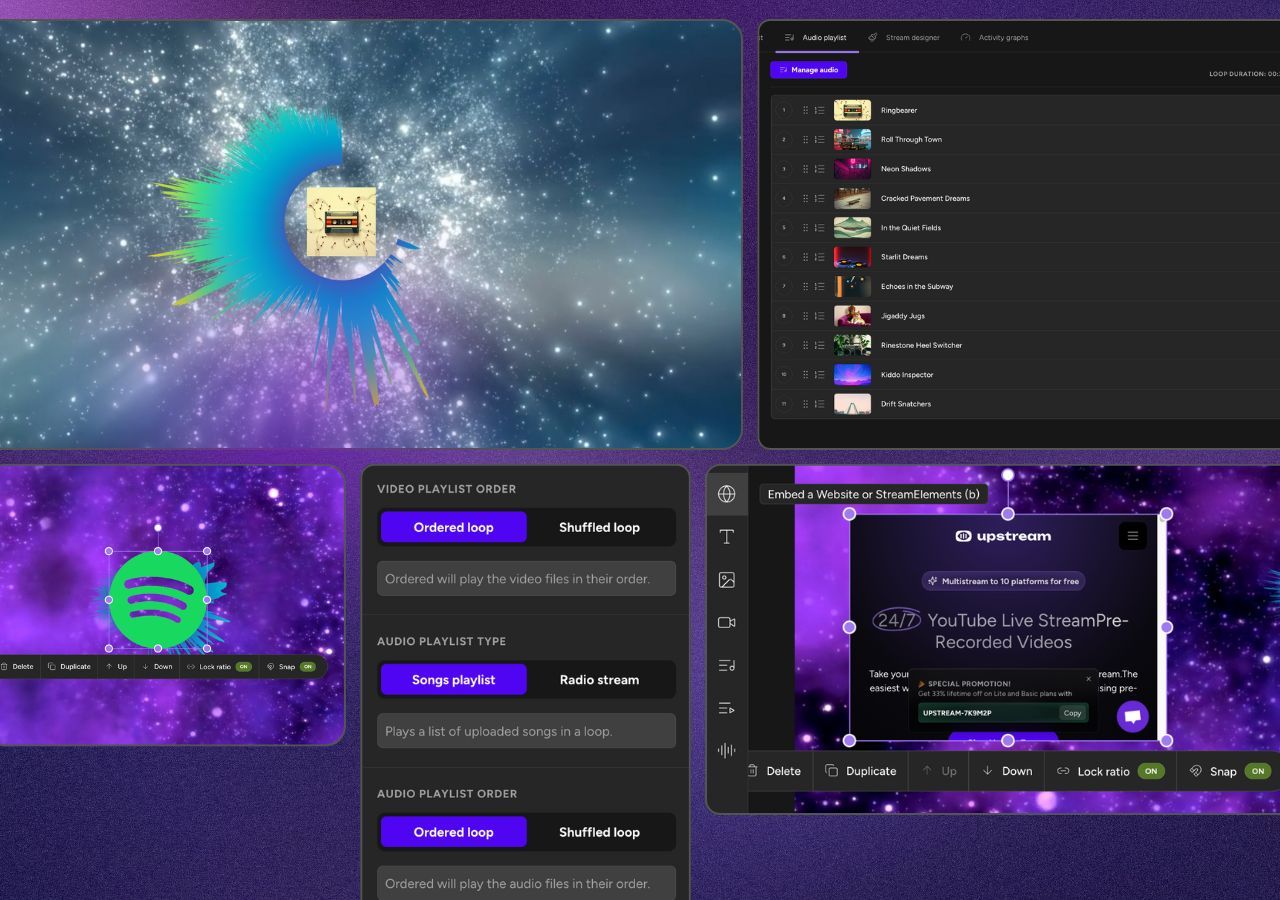Click the numbered-list icon on Cracked Pavement Dreams row
The width and height of the screenshot is (1280, 900).
[820, 198]
